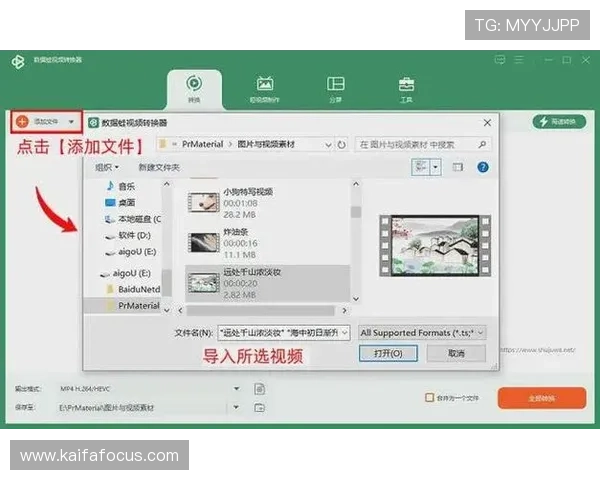Open the toolbox tab
This screenshot has width=600, height=480.
[x=406, y=89]
